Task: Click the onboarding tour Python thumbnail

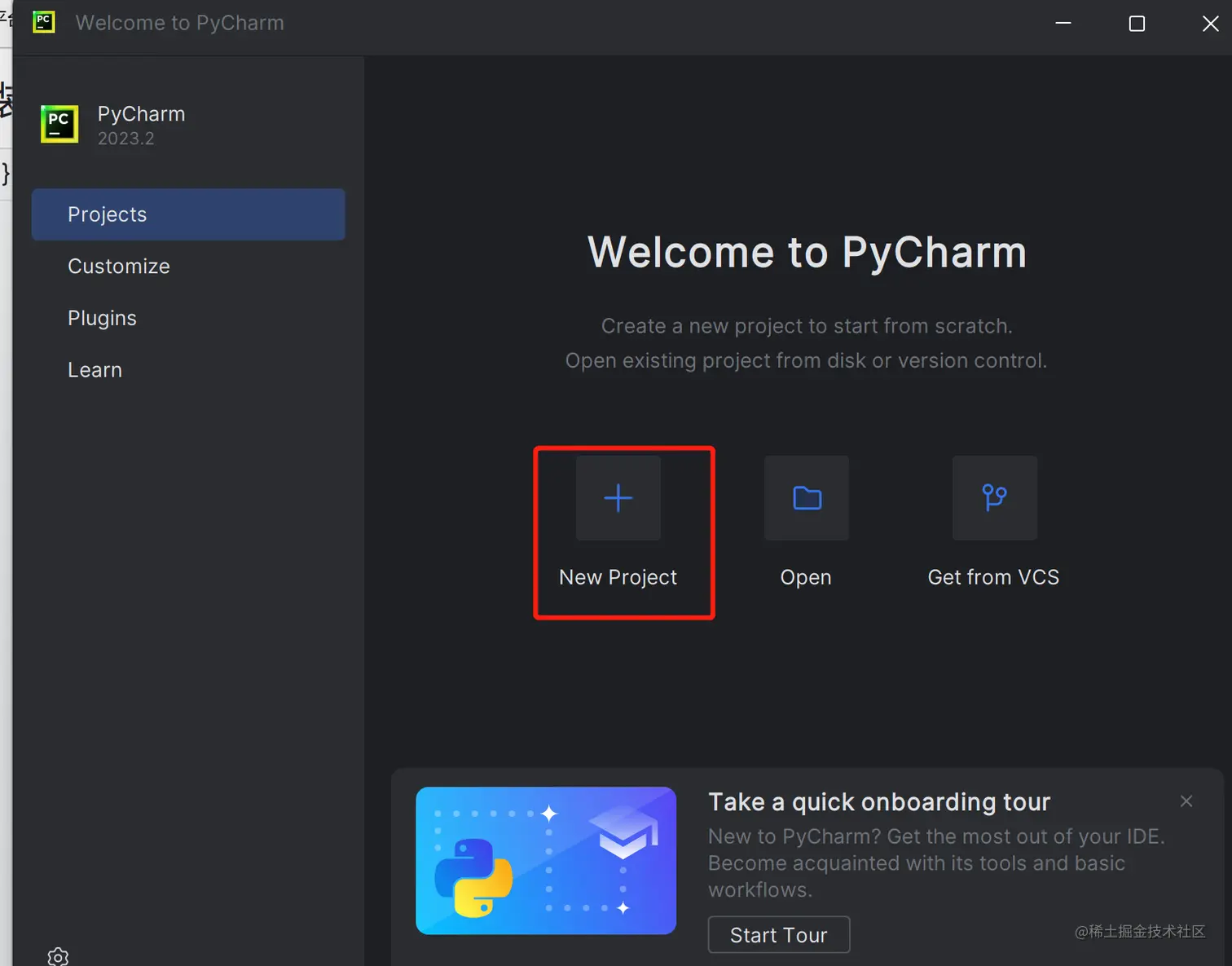Action: [546, 861]
